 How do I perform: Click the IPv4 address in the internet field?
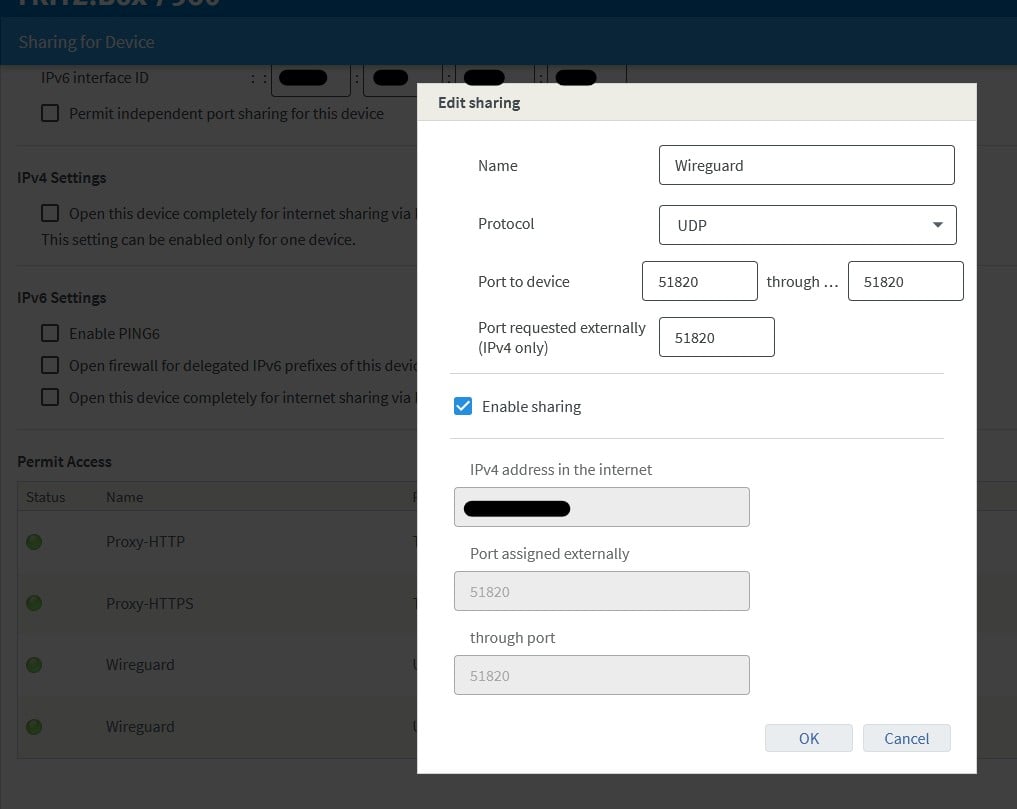click(601, 507)
